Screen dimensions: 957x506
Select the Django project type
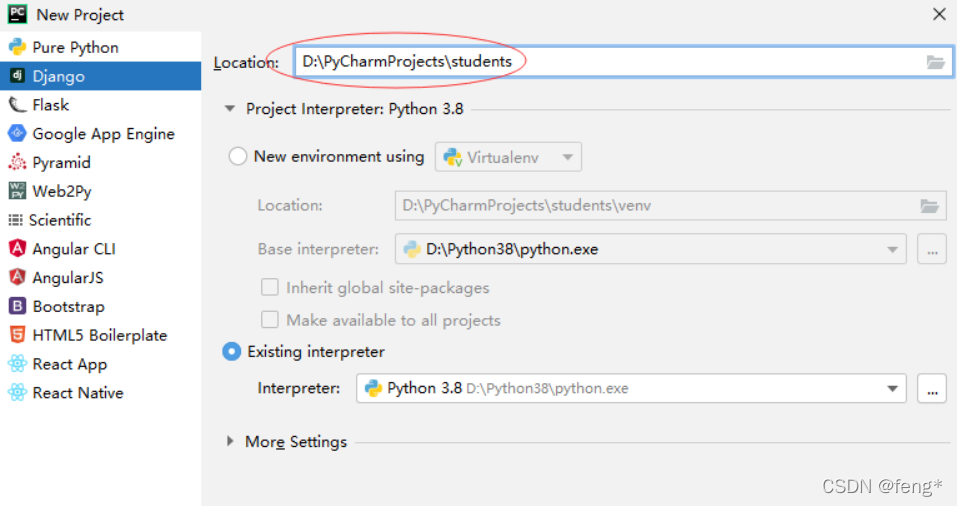tap(100, 76)
